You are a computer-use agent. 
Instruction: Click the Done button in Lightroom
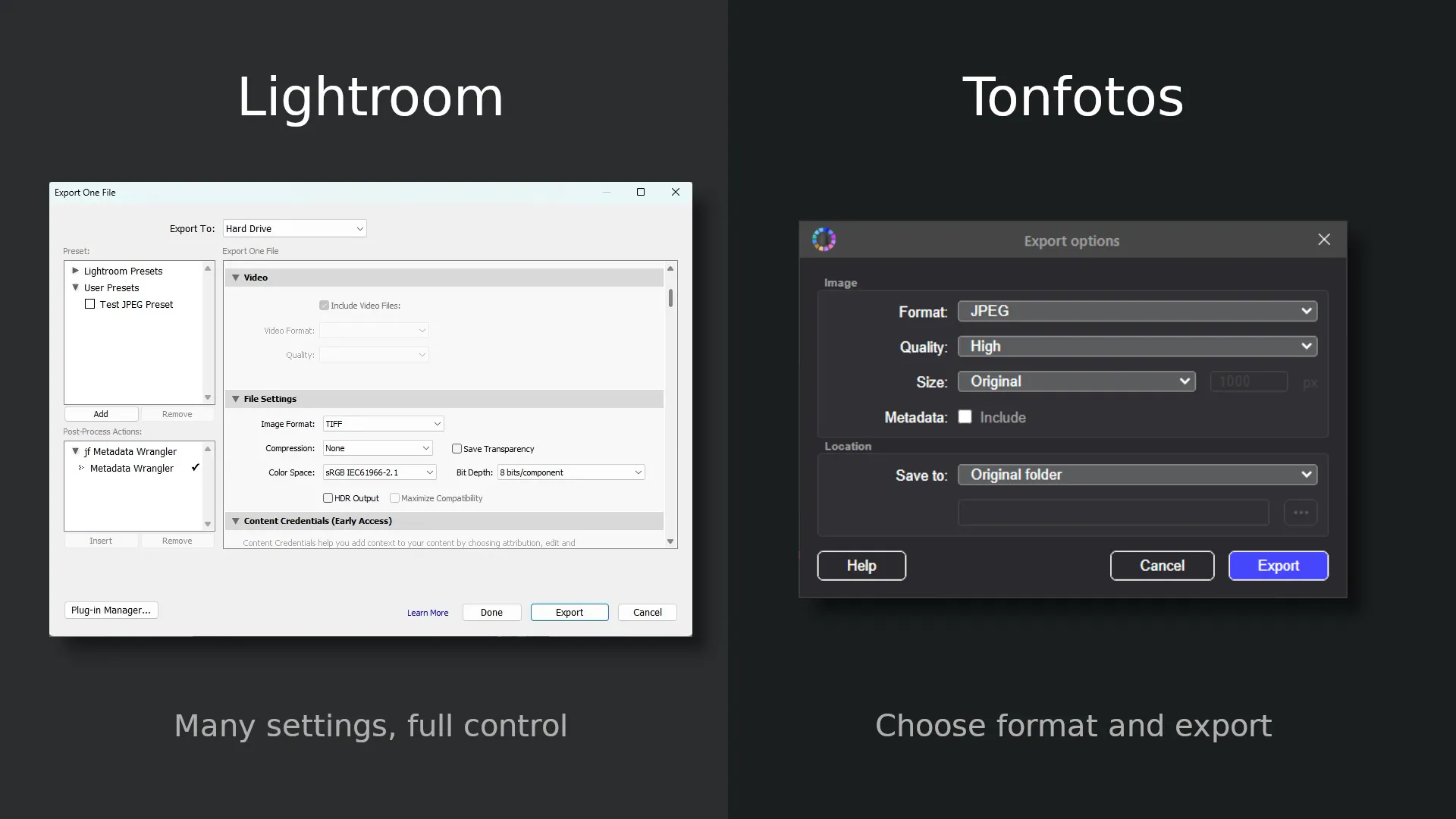(x=491, y=613)
